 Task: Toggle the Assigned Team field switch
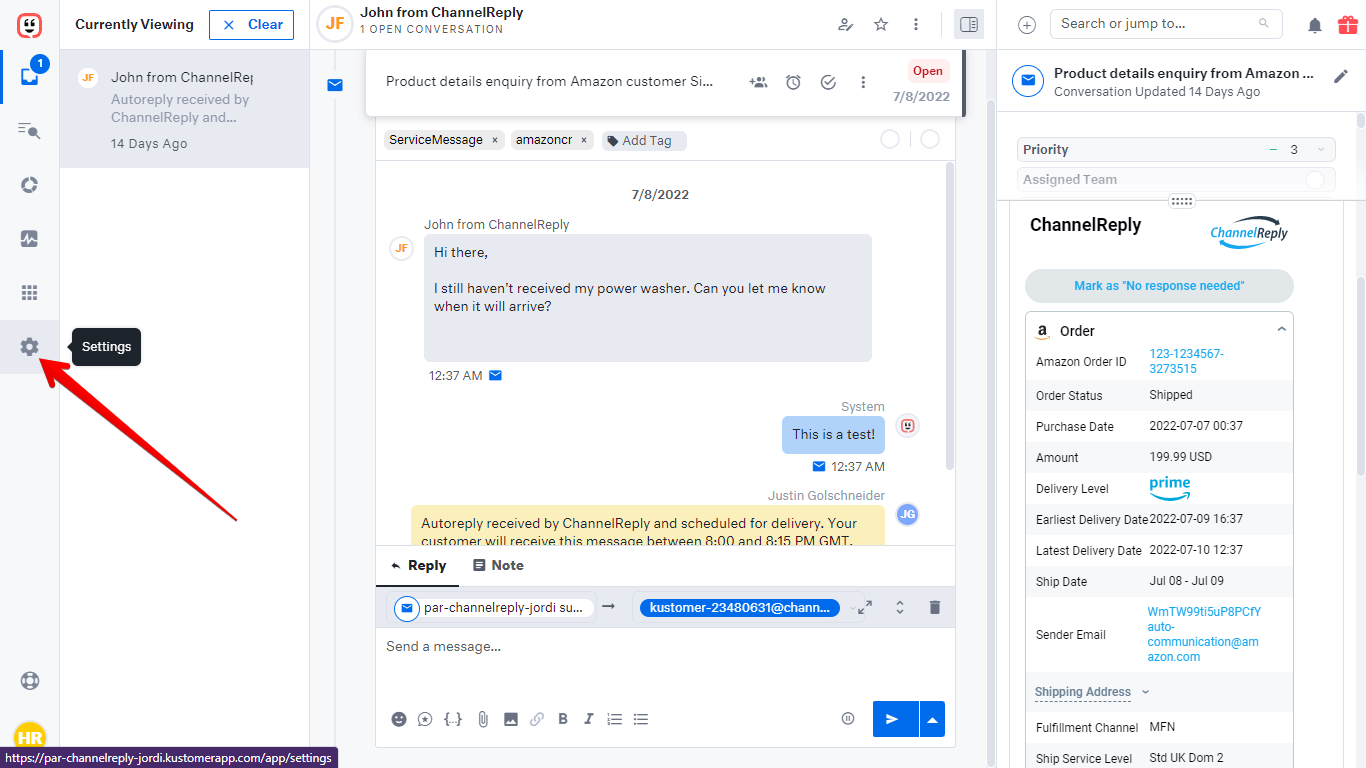[x=1315, y=180]
